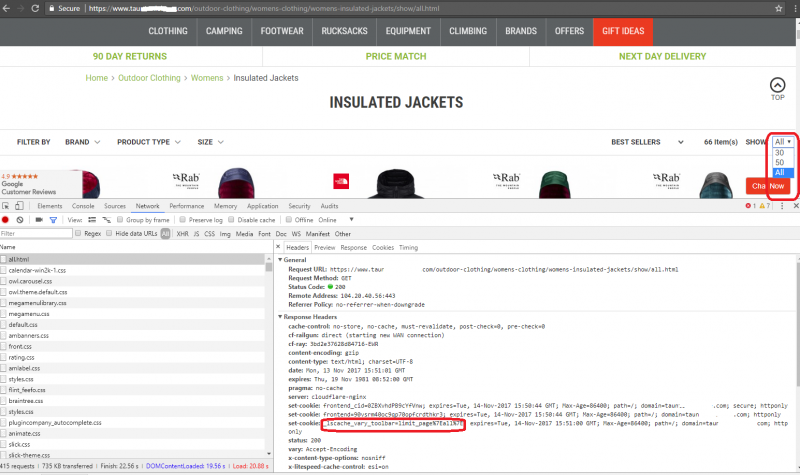Open the BRAND filter dropdown
Image resolution: width=800 pixels, height=475 pixels.
tap(82, 142)
